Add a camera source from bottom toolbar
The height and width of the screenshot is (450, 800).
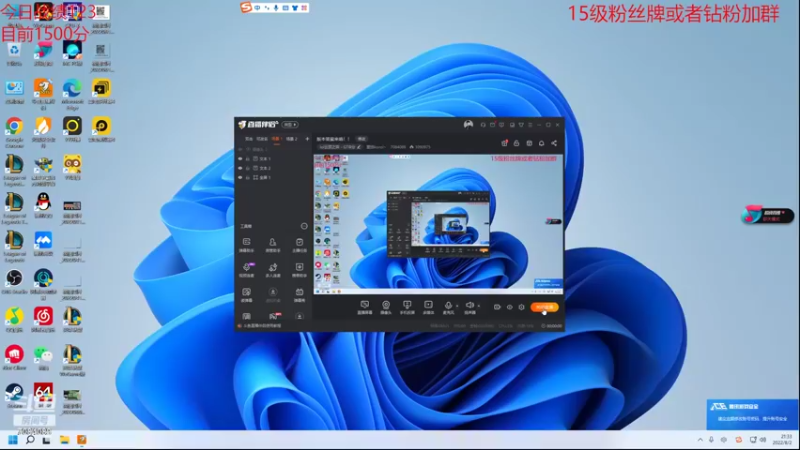click(x=386, y=307)
